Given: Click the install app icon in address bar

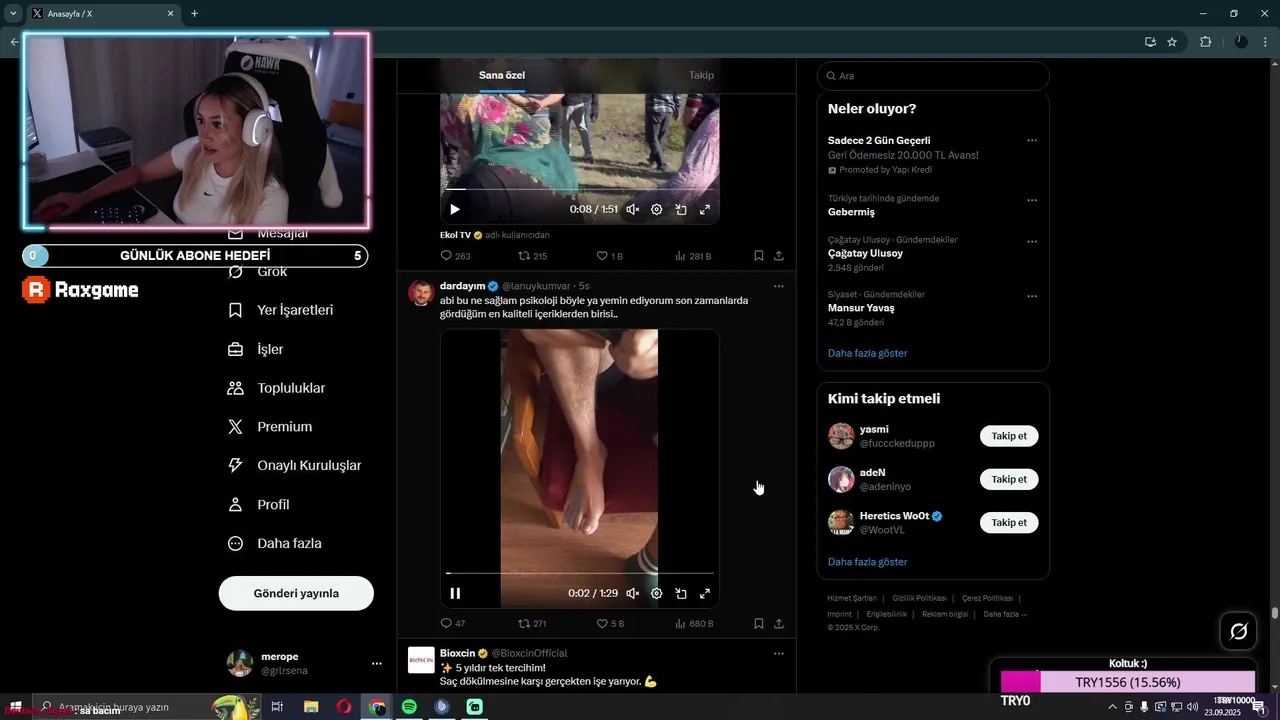Looking at the screenshot, I should [1150, 41].
